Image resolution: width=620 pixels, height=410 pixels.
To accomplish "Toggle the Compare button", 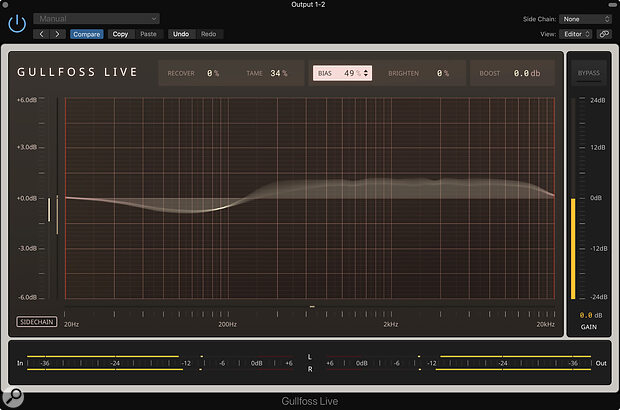I will pyautogui.click(x=87, y=34).
